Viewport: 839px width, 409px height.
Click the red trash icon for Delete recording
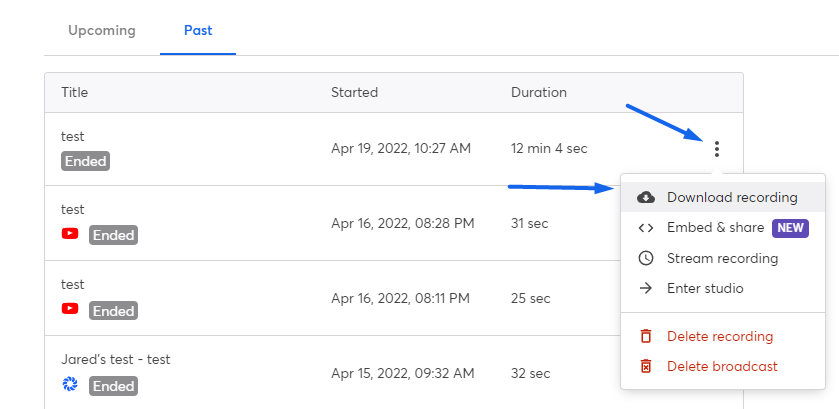click(x=646, y=336)
